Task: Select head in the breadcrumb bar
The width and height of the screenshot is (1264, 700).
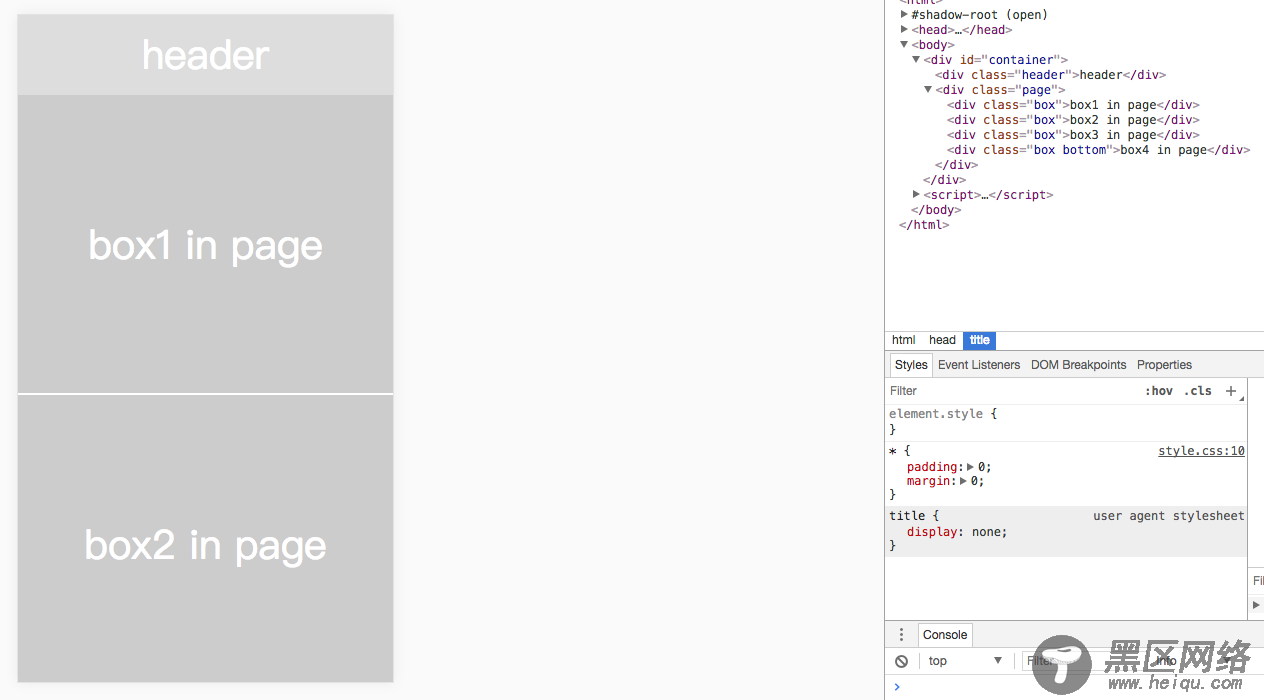Action: [x=942, y=340]
